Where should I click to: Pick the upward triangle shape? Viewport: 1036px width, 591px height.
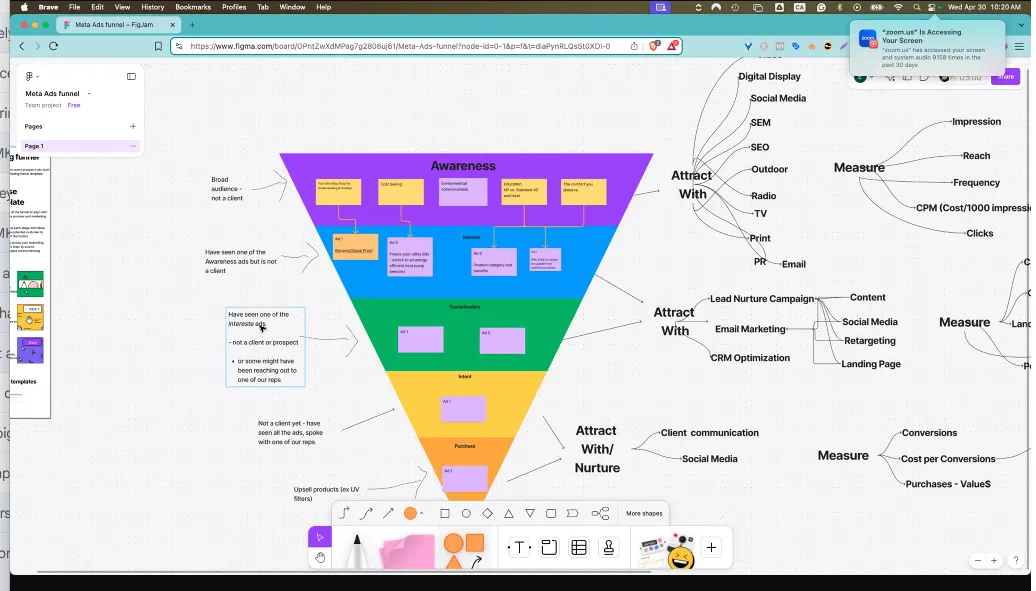(509, 513)
